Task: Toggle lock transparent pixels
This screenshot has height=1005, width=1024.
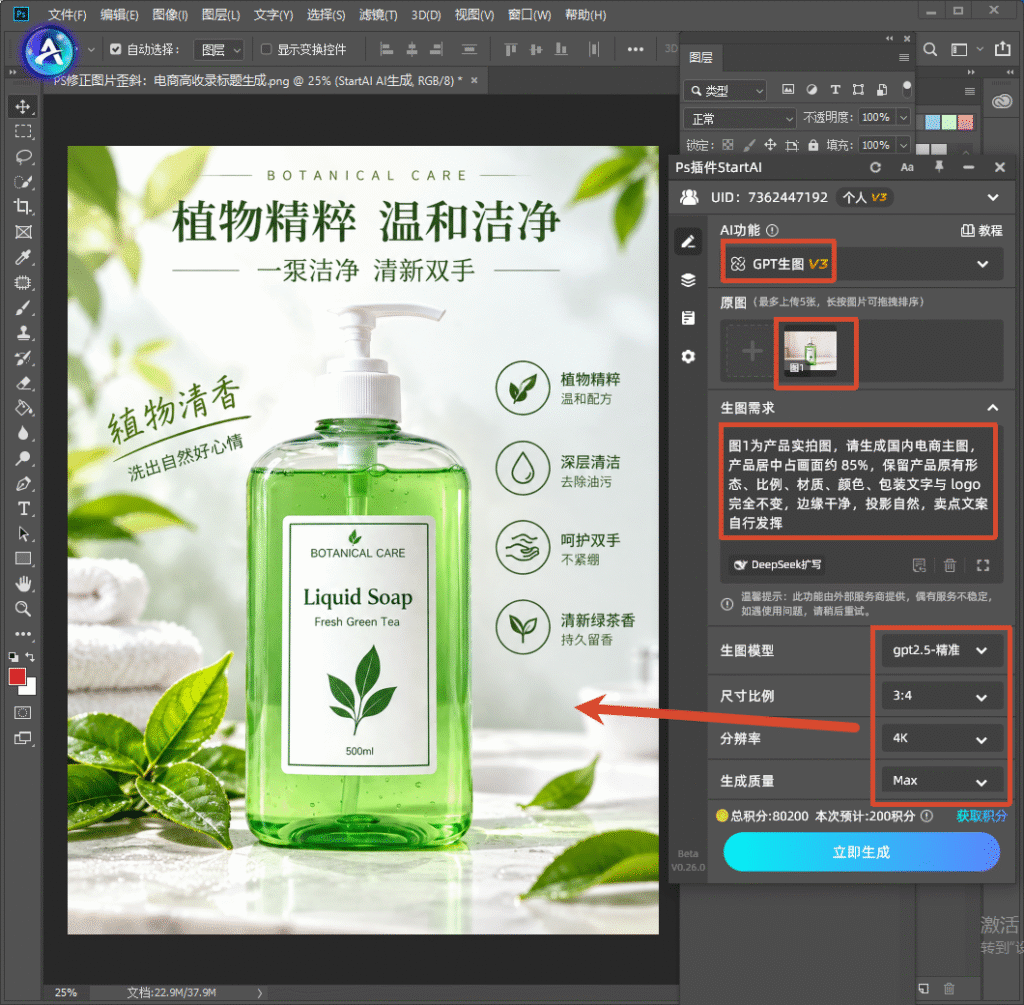Action: pos(728,145)
